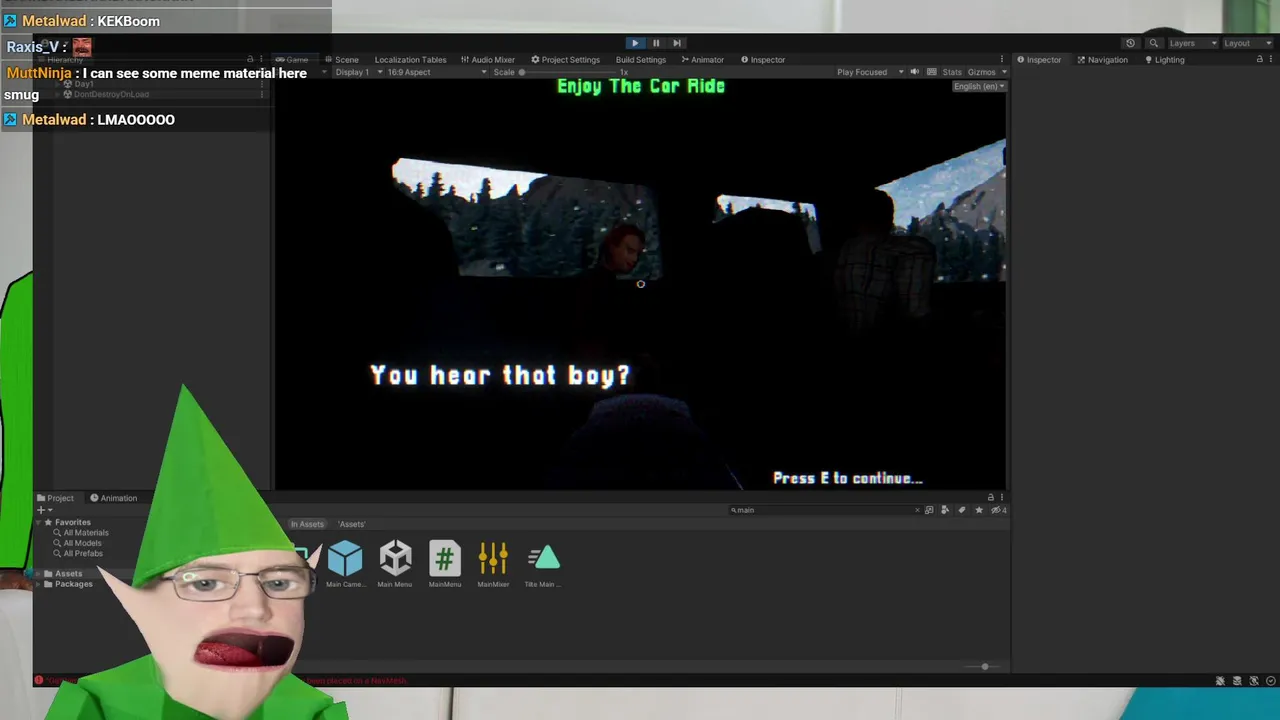Image resolution: width=1280 pixels, height=720 pixels.
Task: Open the Play Focused dropdown
Action: coord(870,72)
